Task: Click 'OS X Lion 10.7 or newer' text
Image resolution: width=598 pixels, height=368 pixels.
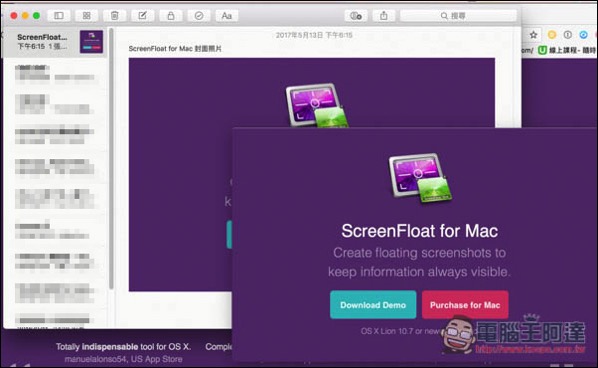Action: click(x=402, y=331)
